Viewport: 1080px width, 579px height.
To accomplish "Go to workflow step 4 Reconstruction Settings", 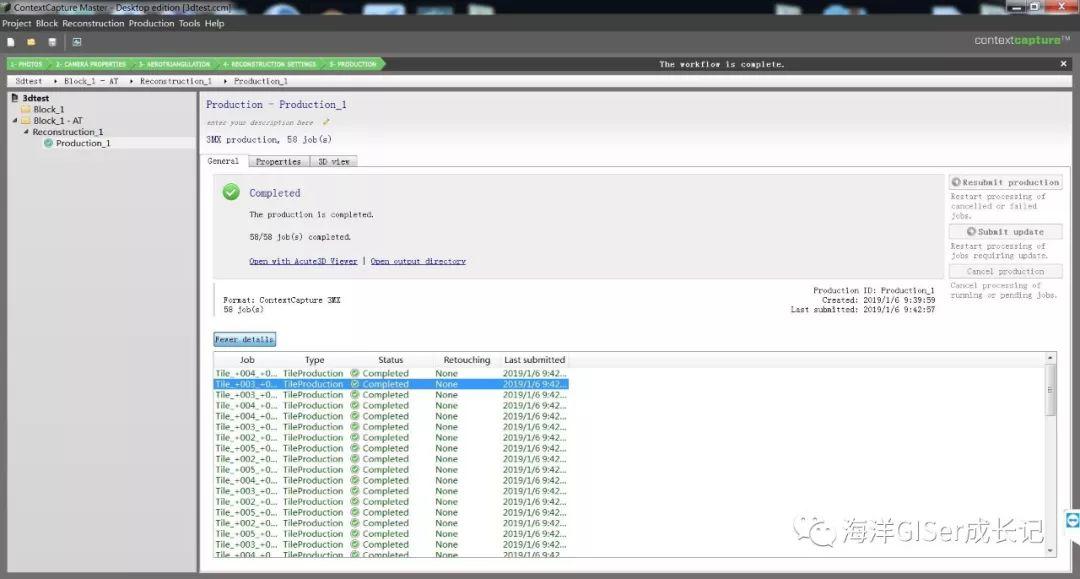I will click(269, 64).
